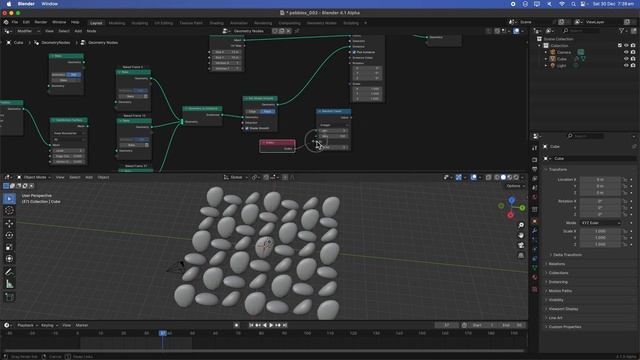640x360 pixels.
Task: Select the Scale tool in viewport toolbar
Action: [9, 247]
